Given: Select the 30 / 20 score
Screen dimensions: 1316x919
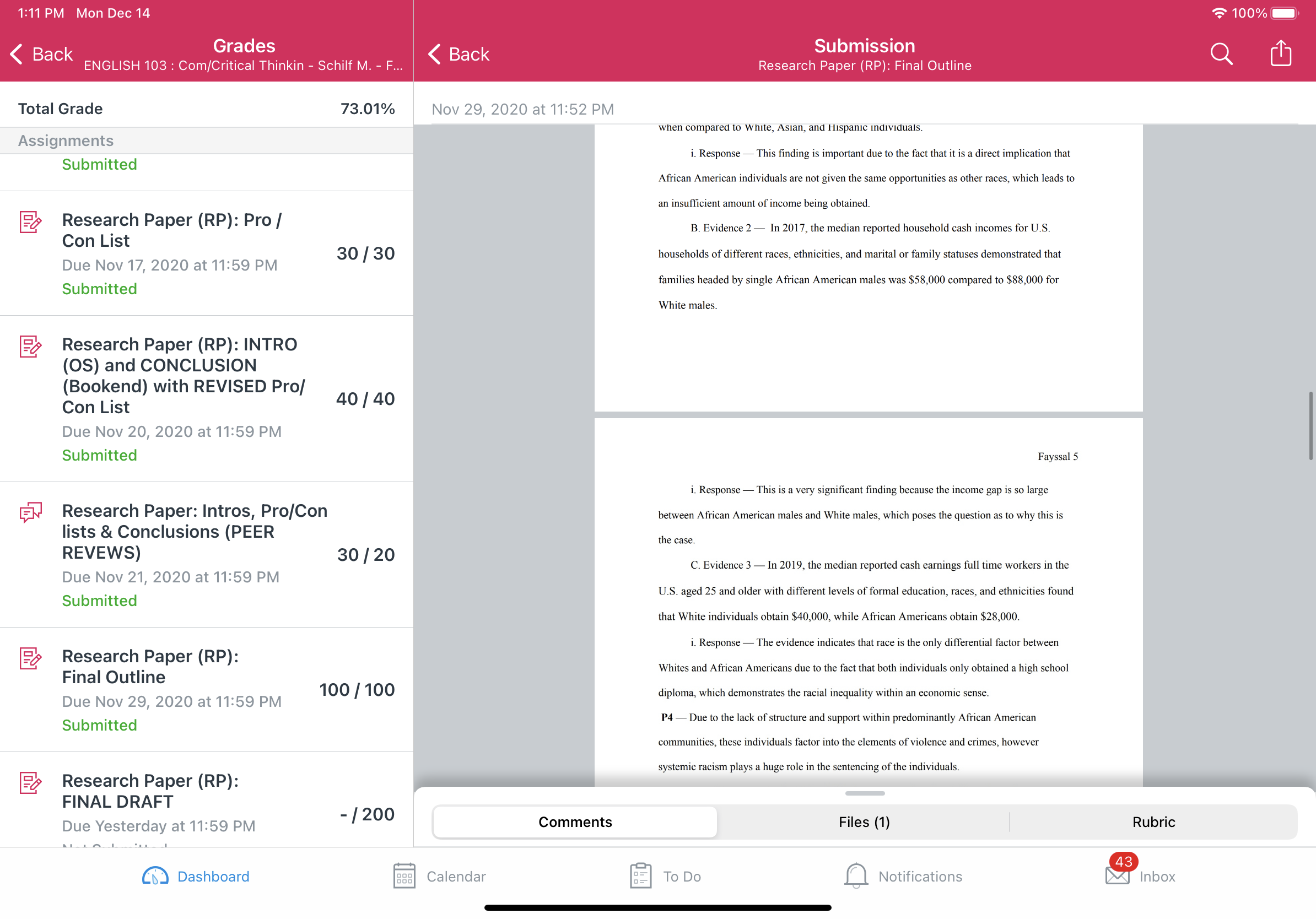Looking at the screenshot, I should click(366, 555).
